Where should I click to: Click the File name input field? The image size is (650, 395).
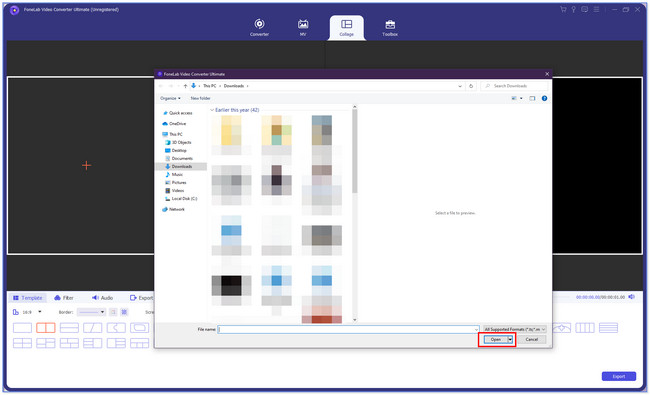click(x=348, y=329)
